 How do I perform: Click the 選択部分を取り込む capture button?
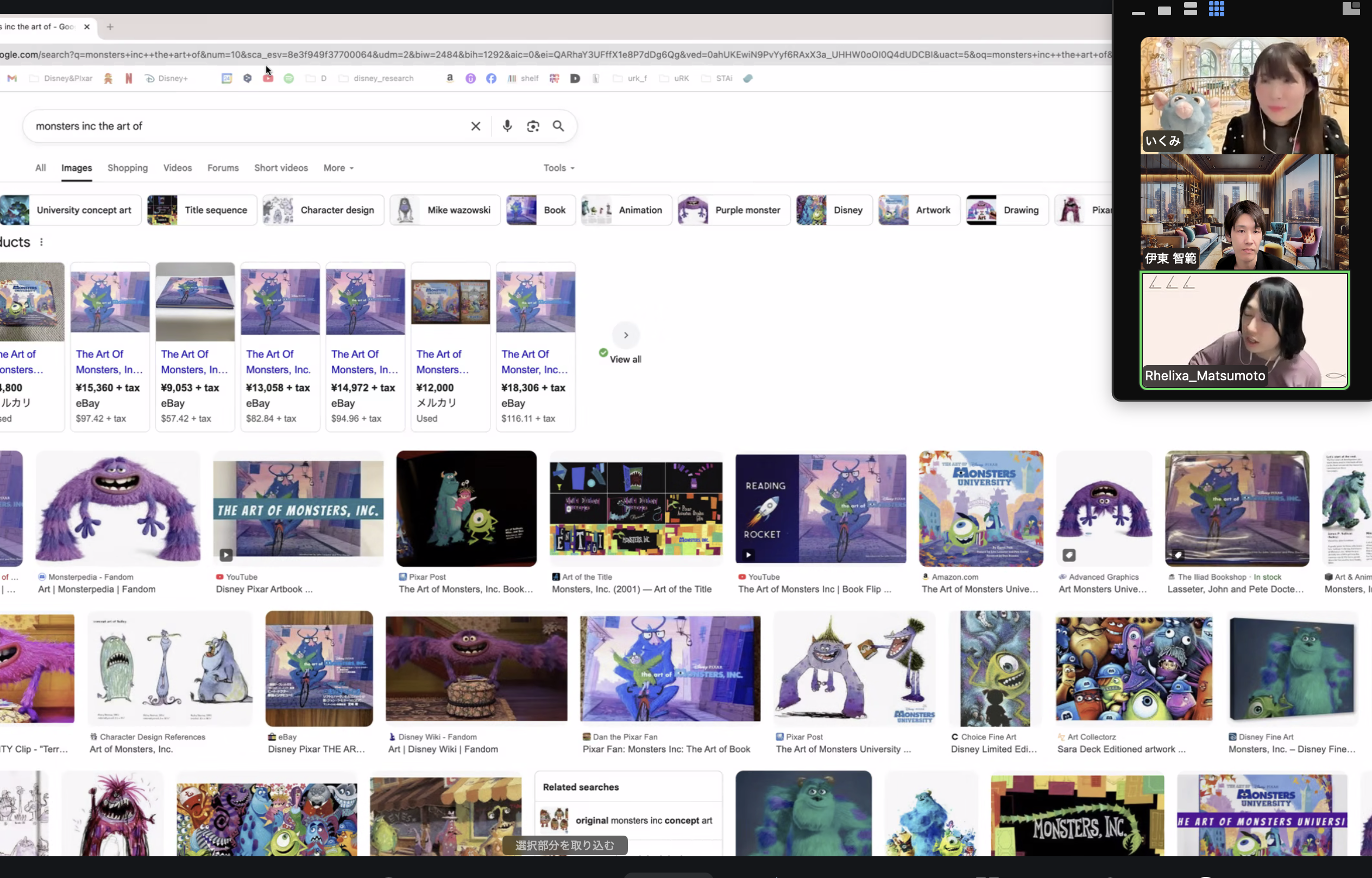pos(565,845)
